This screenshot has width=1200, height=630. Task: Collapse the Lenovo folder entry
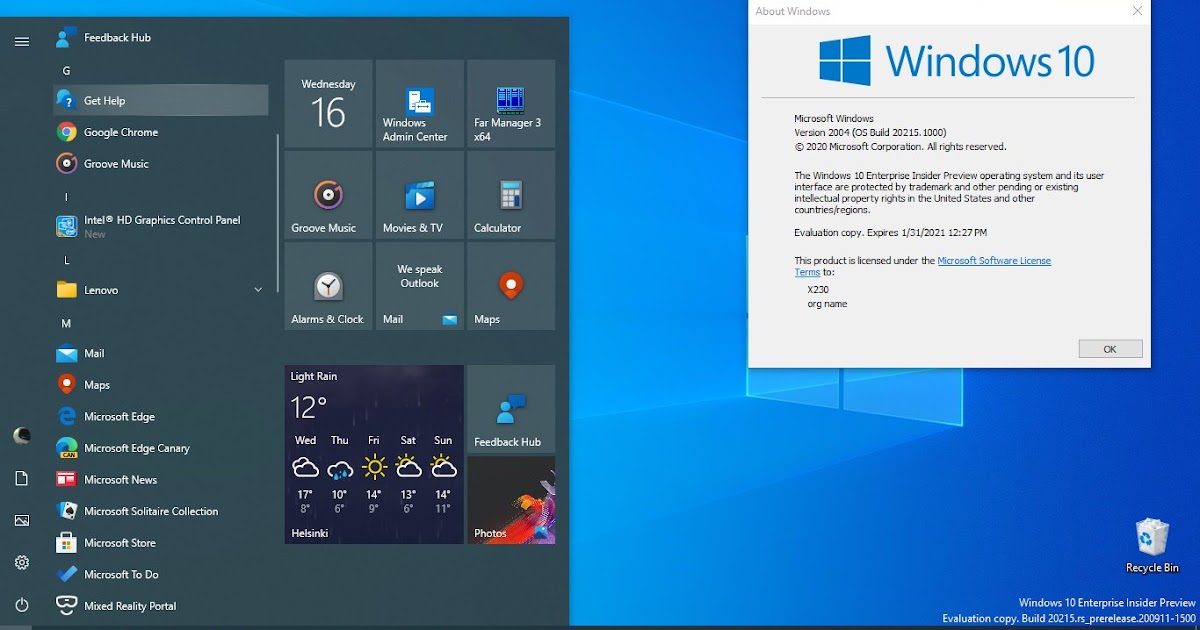[x=257, y=289]
